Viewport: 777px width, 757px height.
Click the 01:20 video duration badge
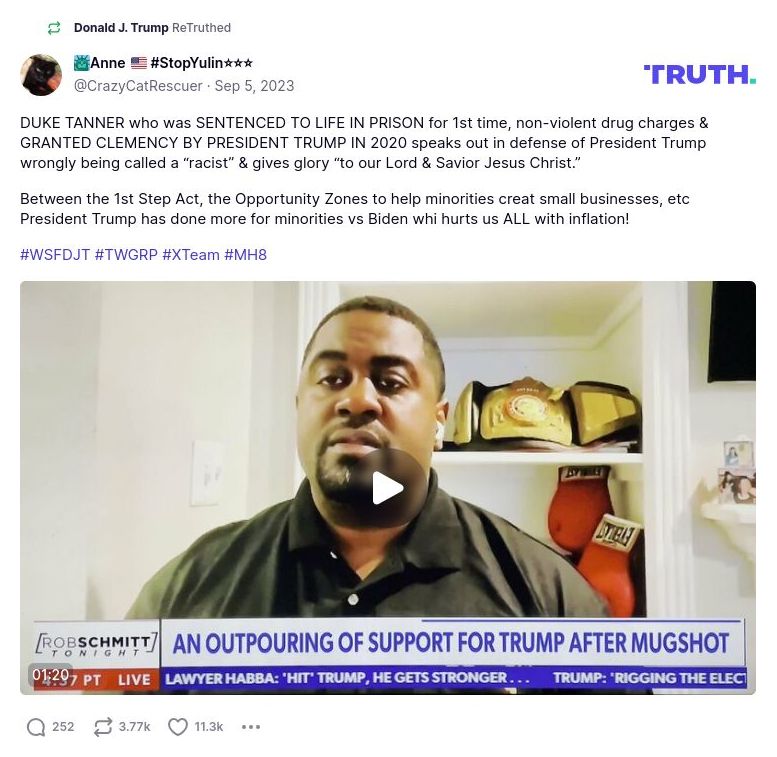pyautogui.click(x=50, y=674)
